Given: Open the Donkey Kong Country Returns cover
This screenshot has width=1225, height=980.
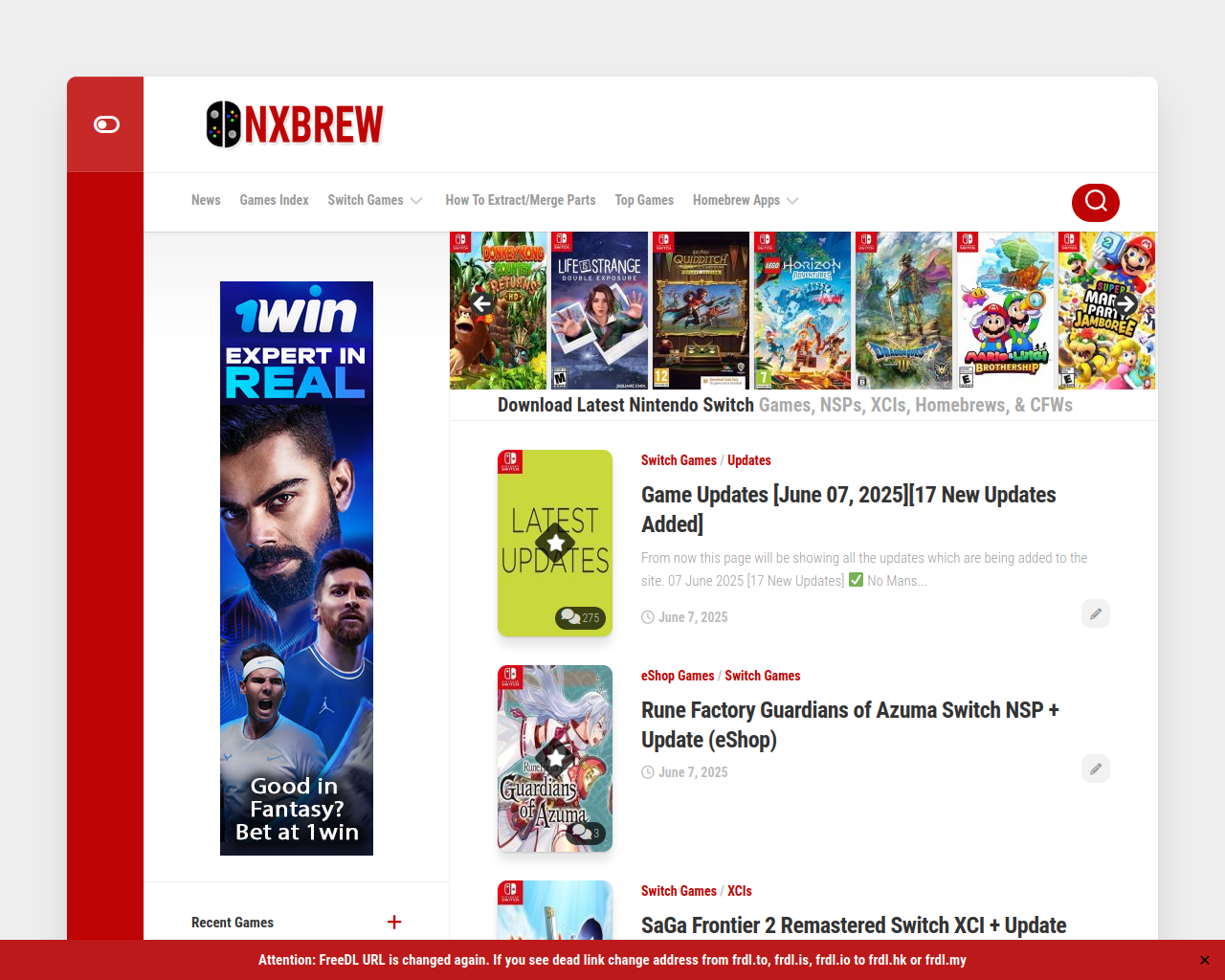Looking at the screenshot, I should pyautogui.click(x=499, y=310).
